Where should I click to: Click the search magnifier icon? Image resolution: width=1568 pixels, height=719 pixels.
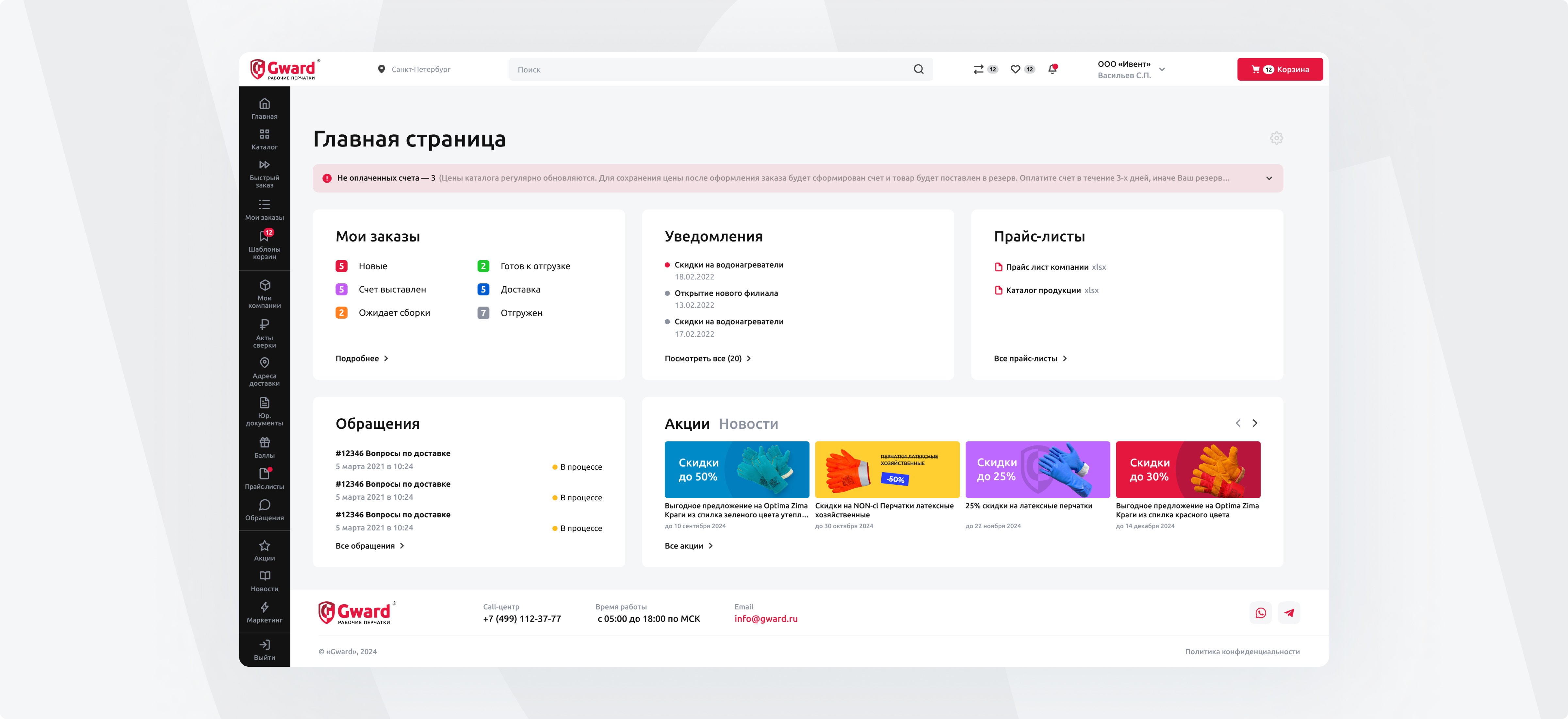click(x=919, y=69)
